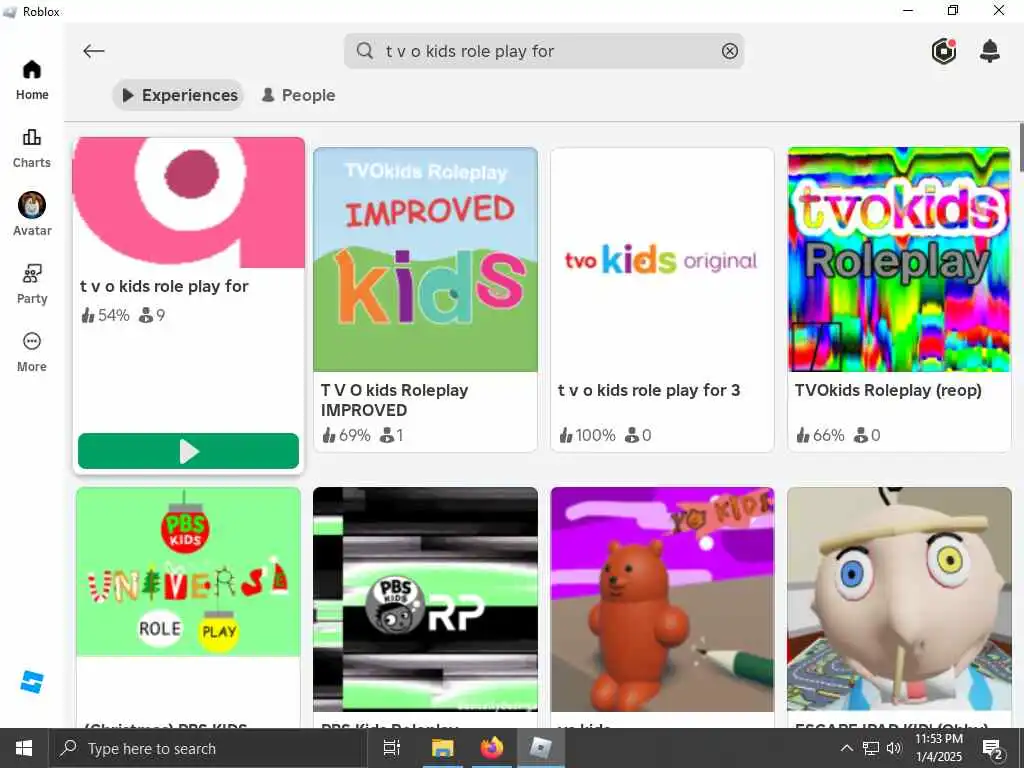Click the Roblox Studio icon in sidebar
Image resolution: width=1024 pixels, height=768 pixels.
[x=31, y=681]
